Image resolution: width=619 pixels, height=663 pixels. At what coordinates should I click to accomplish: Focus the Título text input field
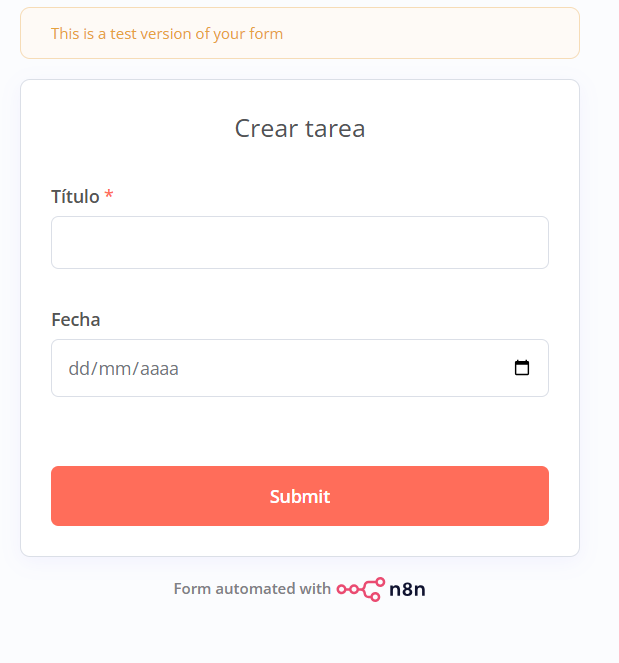click(x=300, y=243)
